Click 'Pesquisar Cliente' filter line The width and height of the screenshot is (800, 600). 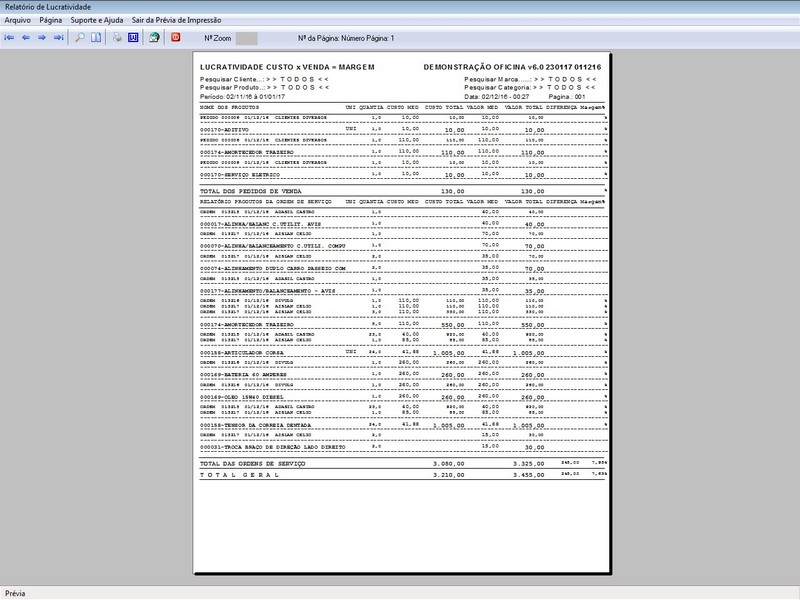[x=264, y=80]
